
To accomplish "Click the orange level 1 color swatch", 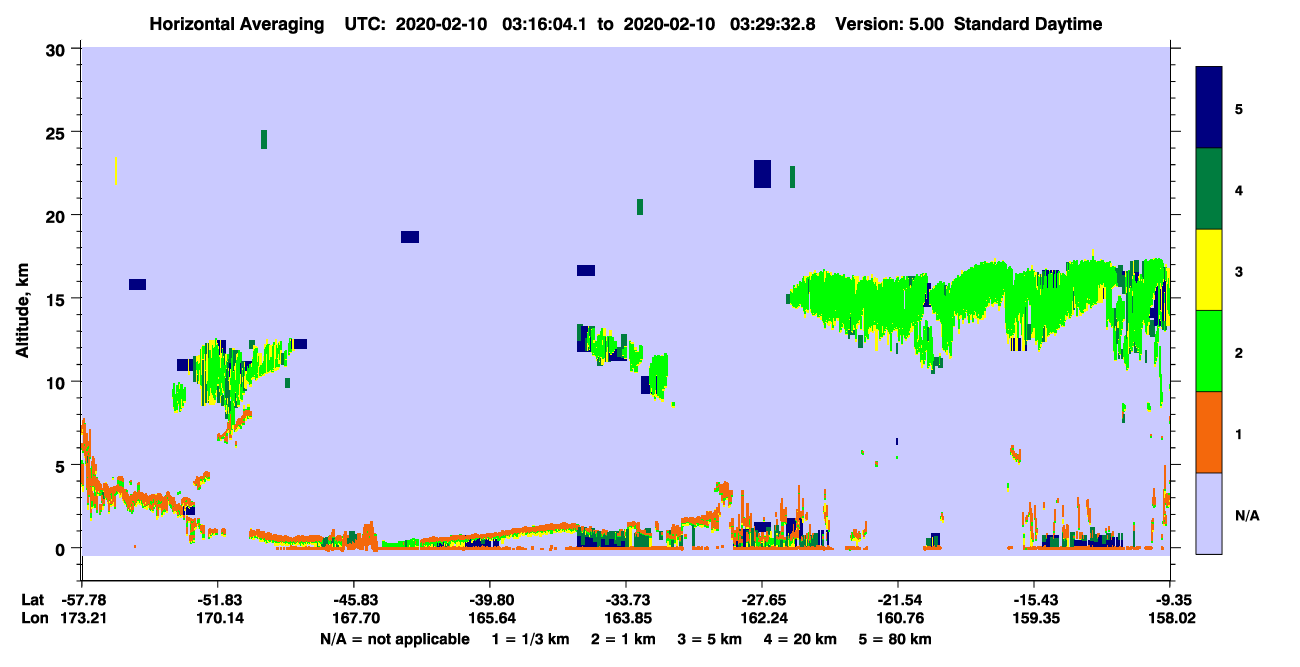I will tap(1209, 432).
